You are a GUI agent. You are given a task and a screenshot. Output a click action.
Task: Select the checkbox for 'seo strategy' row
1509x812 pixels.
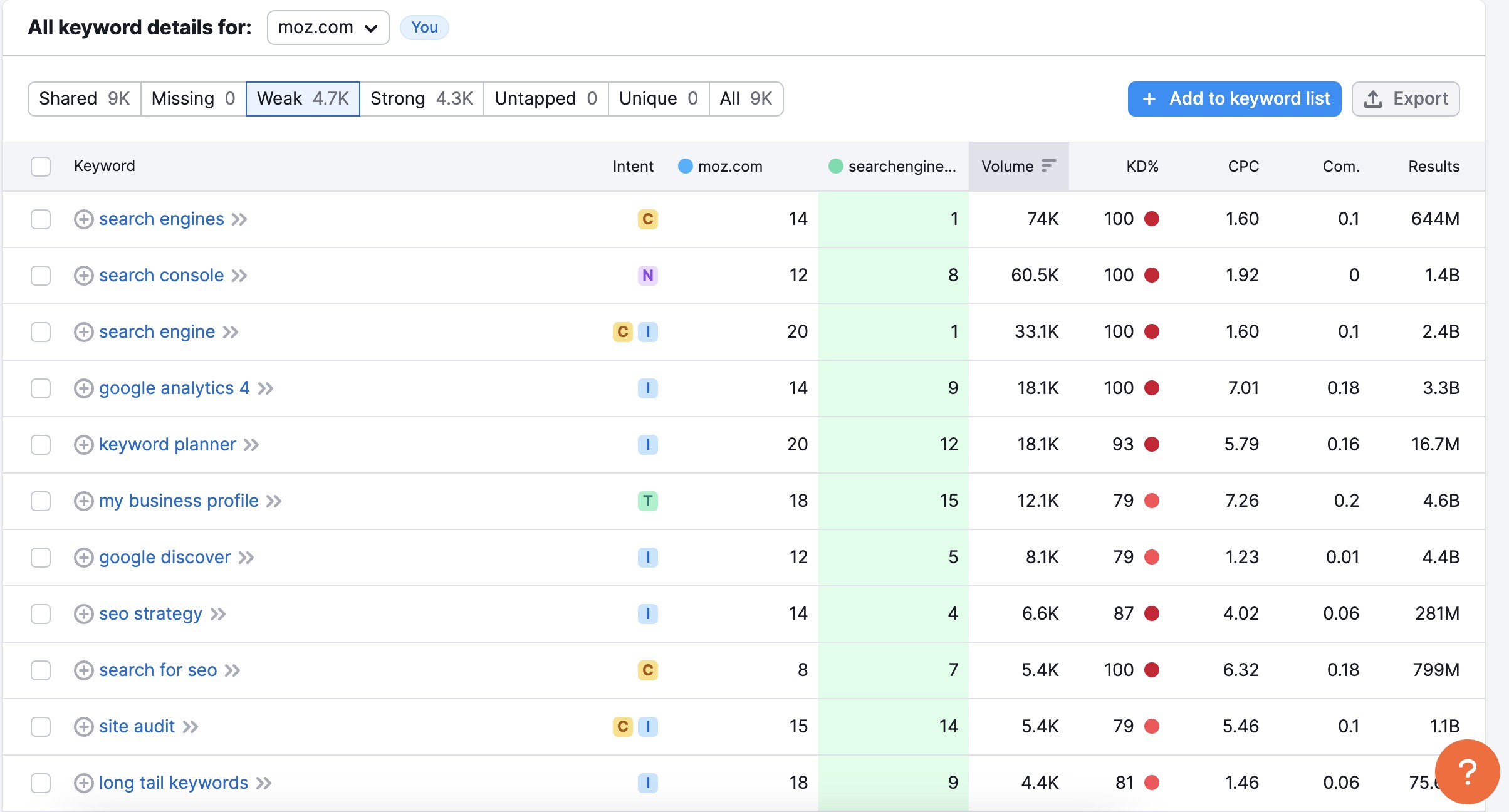click(41, 614)
